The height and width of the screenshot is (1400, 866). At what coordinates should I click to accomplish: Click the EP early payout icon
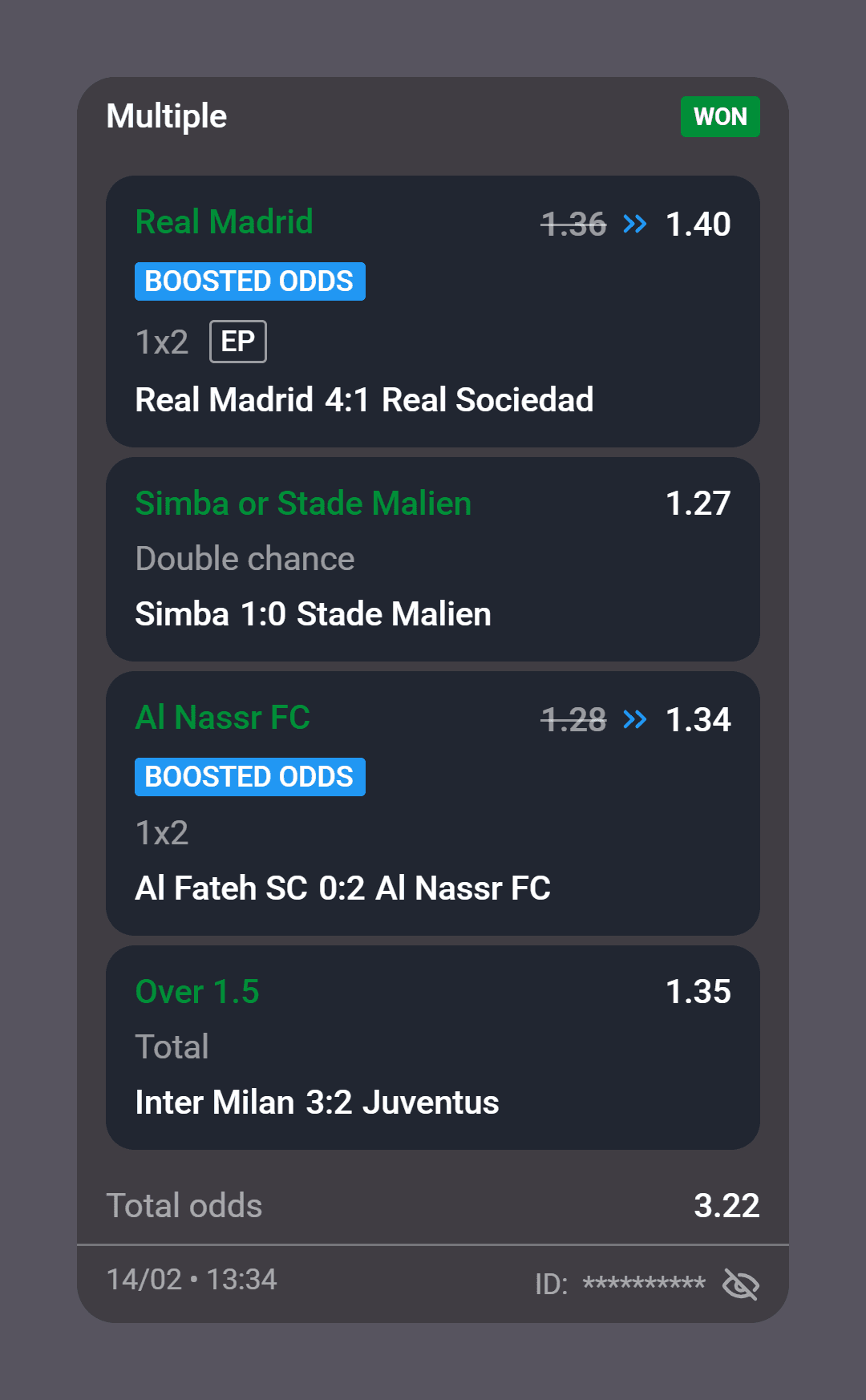pos(237,341)
